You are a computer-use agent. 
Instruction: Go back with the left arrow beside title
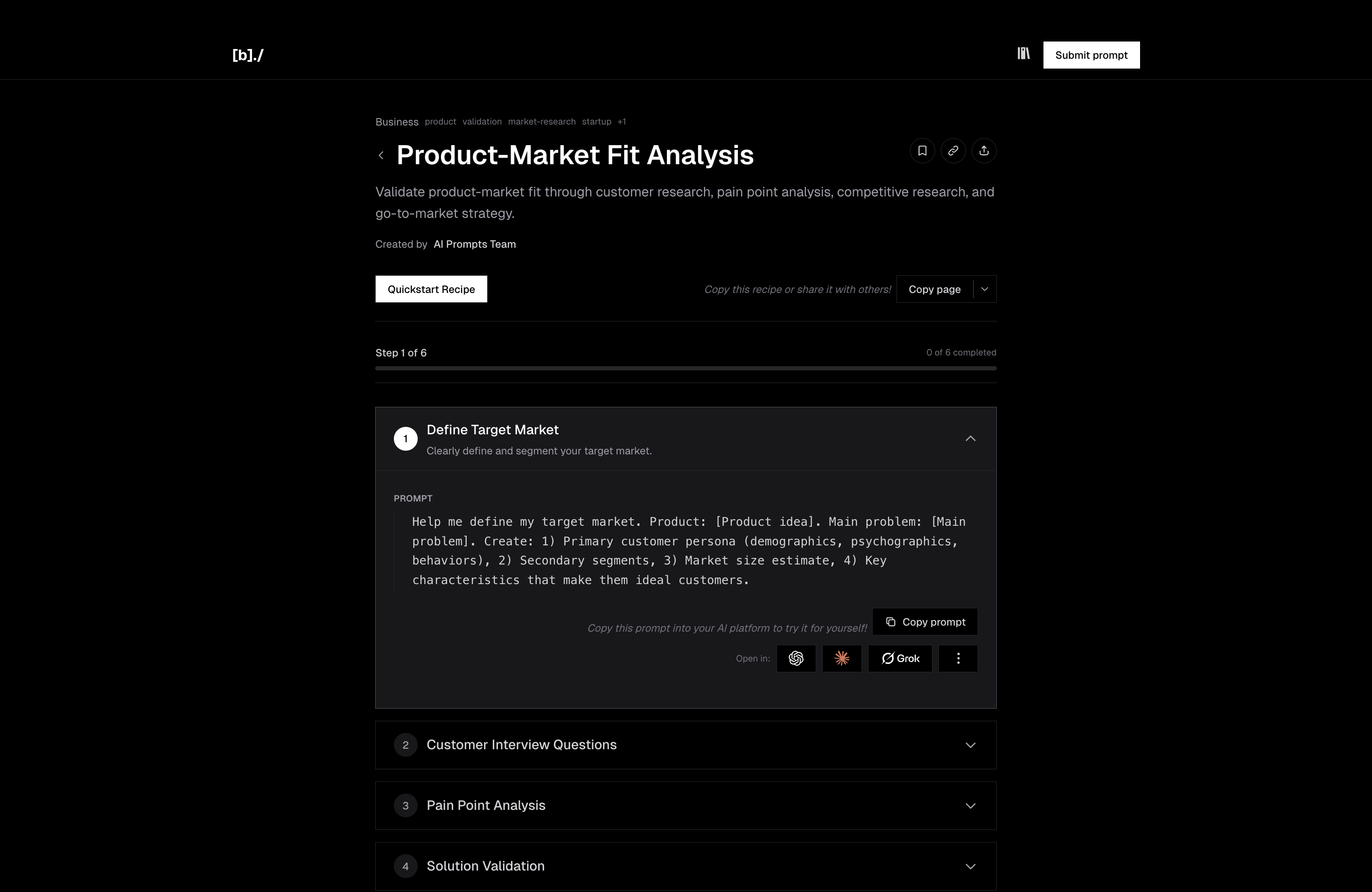coord(381,155)
